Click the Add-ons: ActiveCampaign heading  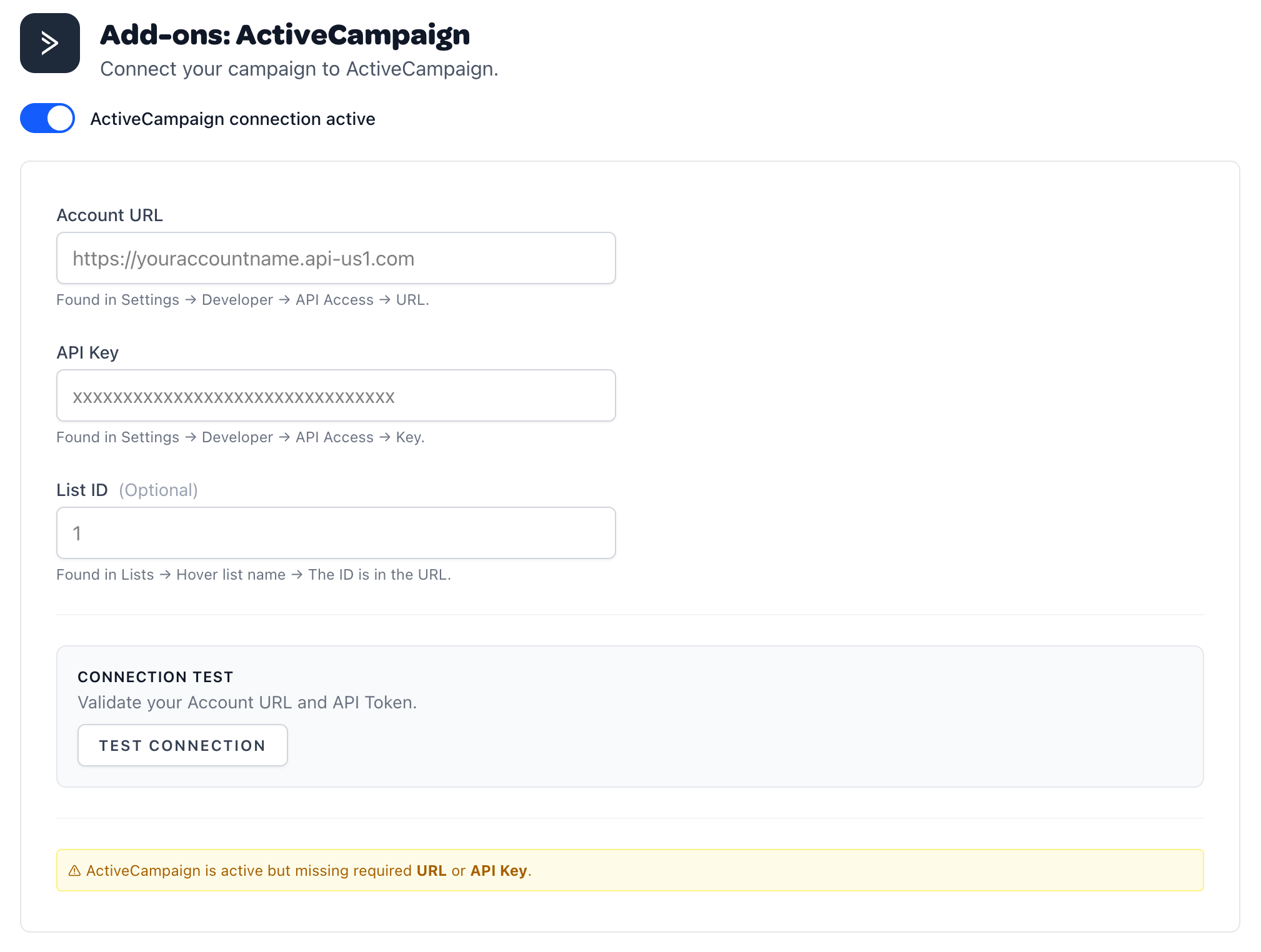(x=284, y=36)
